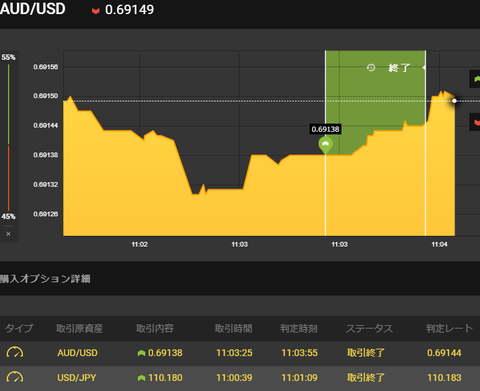Sort by タイプ column header
480x391 pixels.
click(x=19, y=328)
